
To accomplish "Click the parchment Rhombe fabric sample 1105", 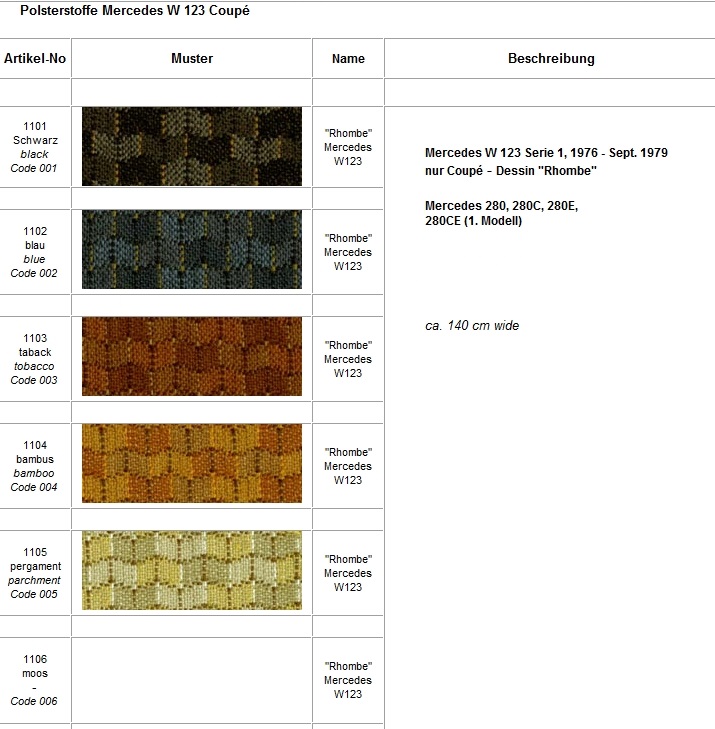I will click(192, 570).
